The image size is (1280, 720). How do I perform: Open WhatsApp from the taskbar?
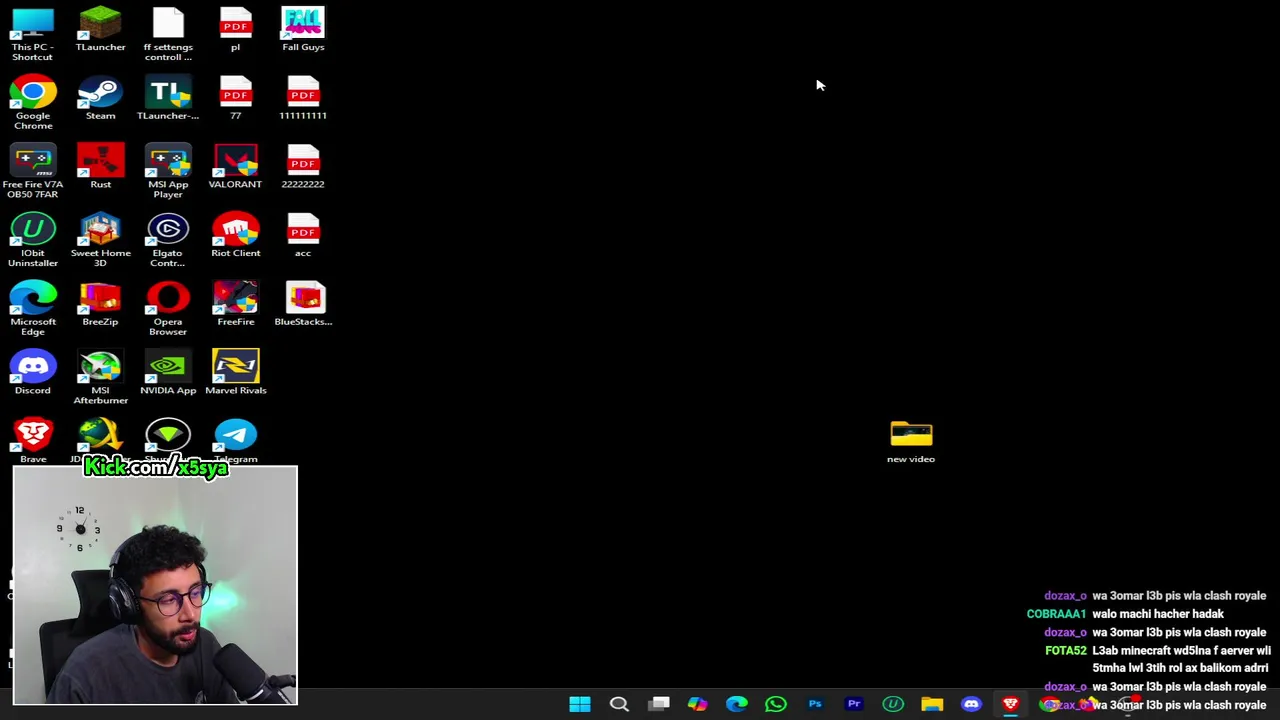point(776,704)
